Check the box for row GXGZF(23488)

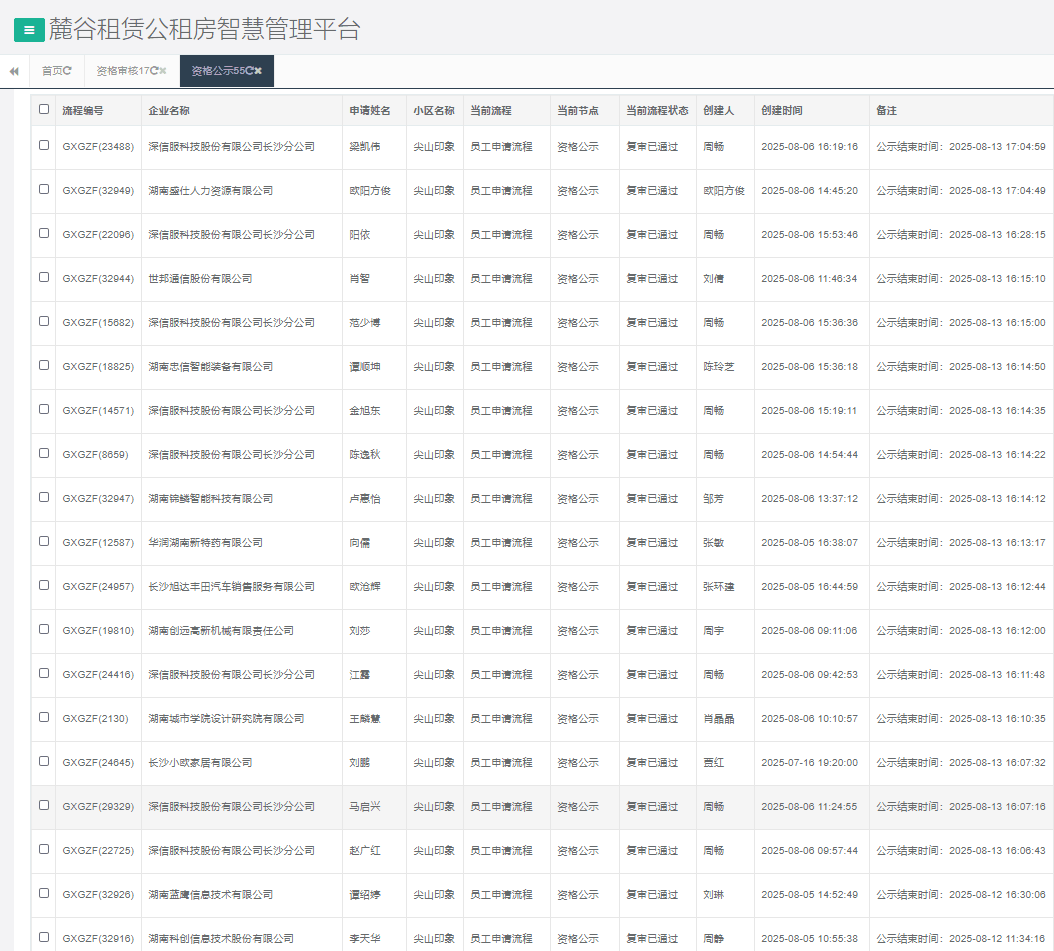[44, 145]
